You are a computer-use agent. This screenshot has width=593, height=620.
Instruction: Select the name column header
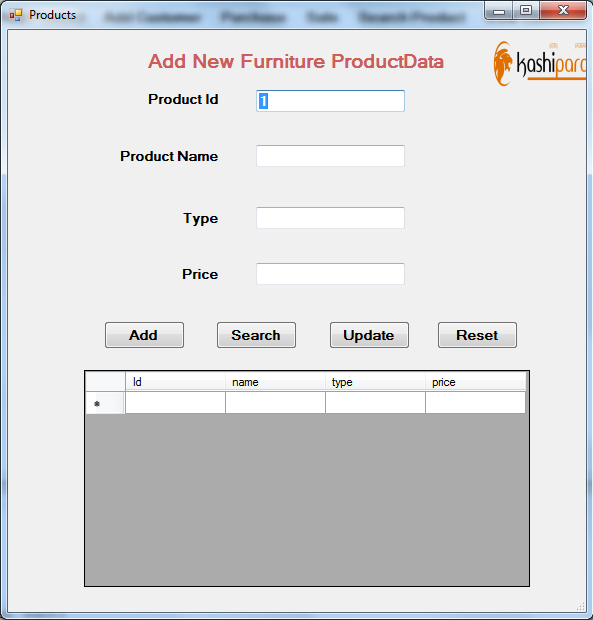[276, 382]
